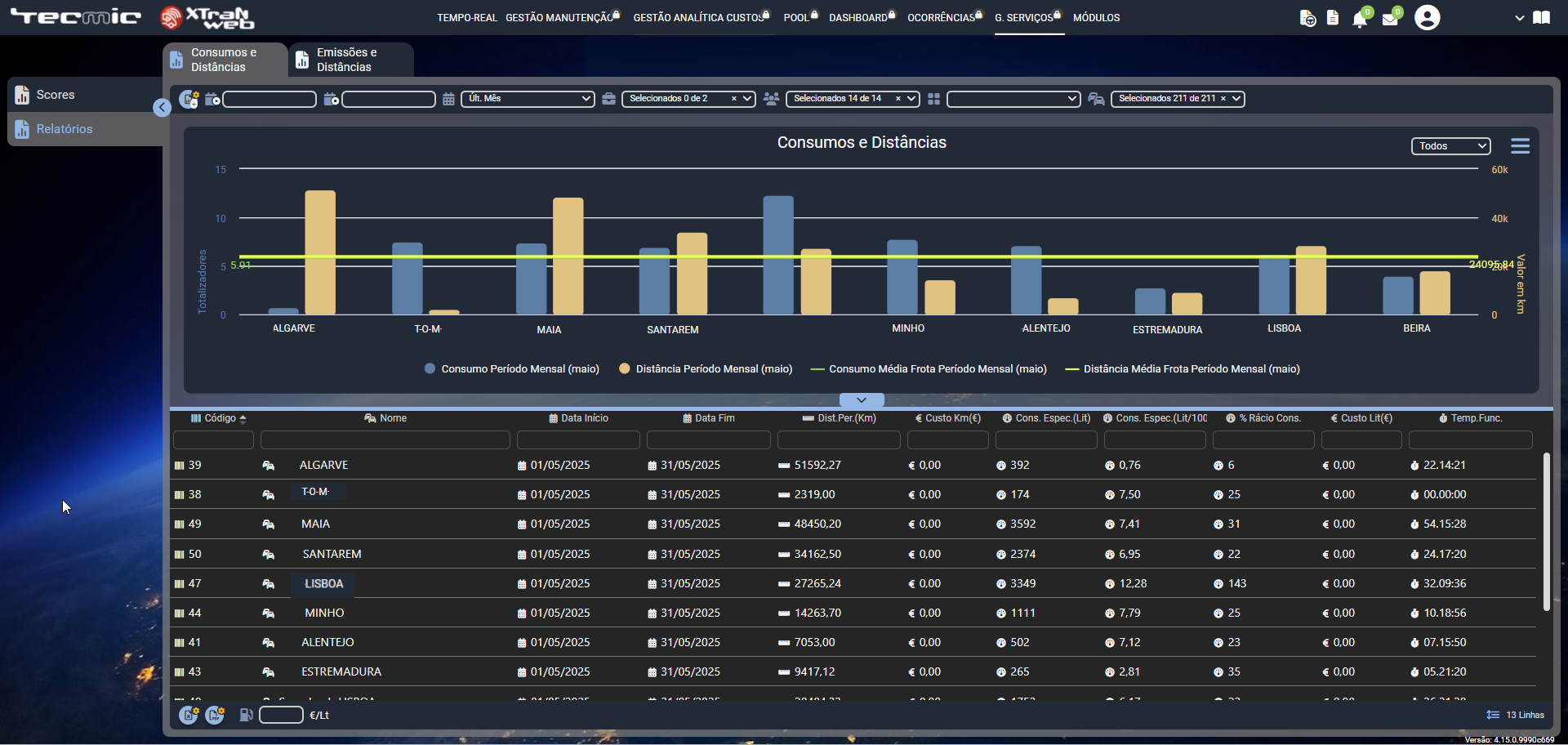This screenshot has width=1568, height=745.
Task: Open the chart hamburger menu
Action: (x=1520, y=146)
